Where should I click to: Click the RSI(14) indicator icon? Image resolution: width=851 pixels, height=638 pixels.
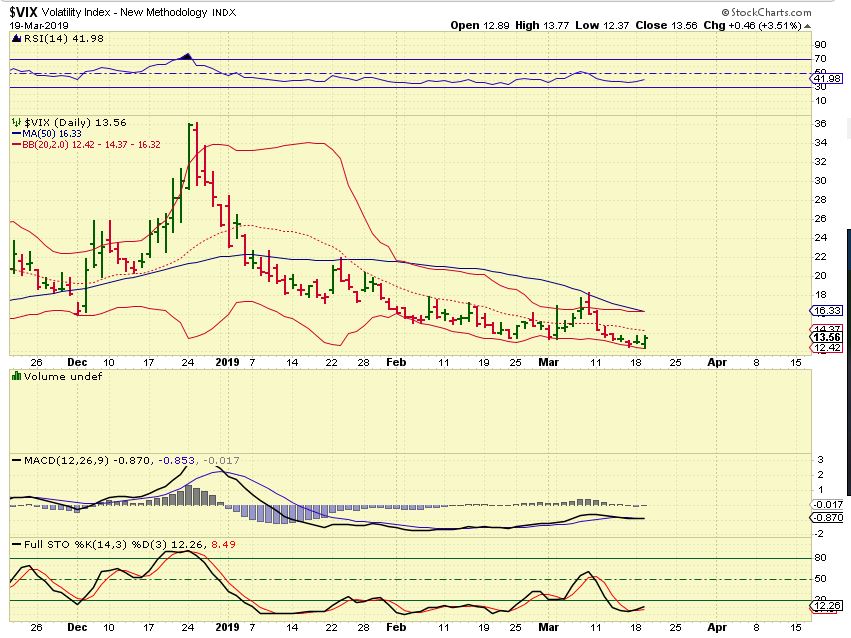coord(16,39)
